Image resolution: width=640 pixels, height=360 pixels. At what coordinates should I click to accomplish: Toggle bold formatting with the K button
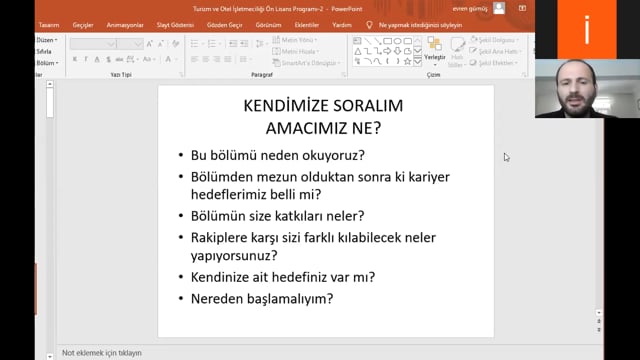(75, 59)
